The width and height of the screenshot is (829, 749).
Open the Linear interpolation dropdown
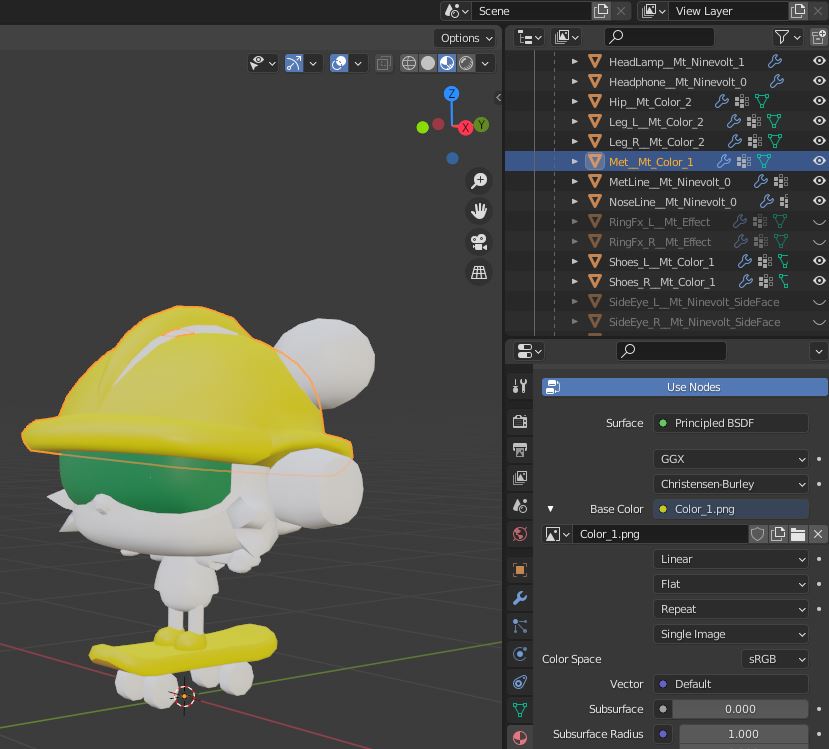(731, 559)
